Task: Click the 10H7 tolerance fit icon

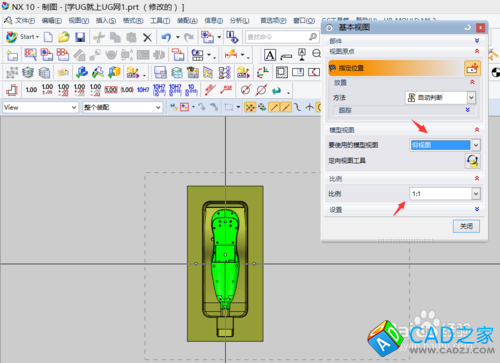Action: point(143,90)
